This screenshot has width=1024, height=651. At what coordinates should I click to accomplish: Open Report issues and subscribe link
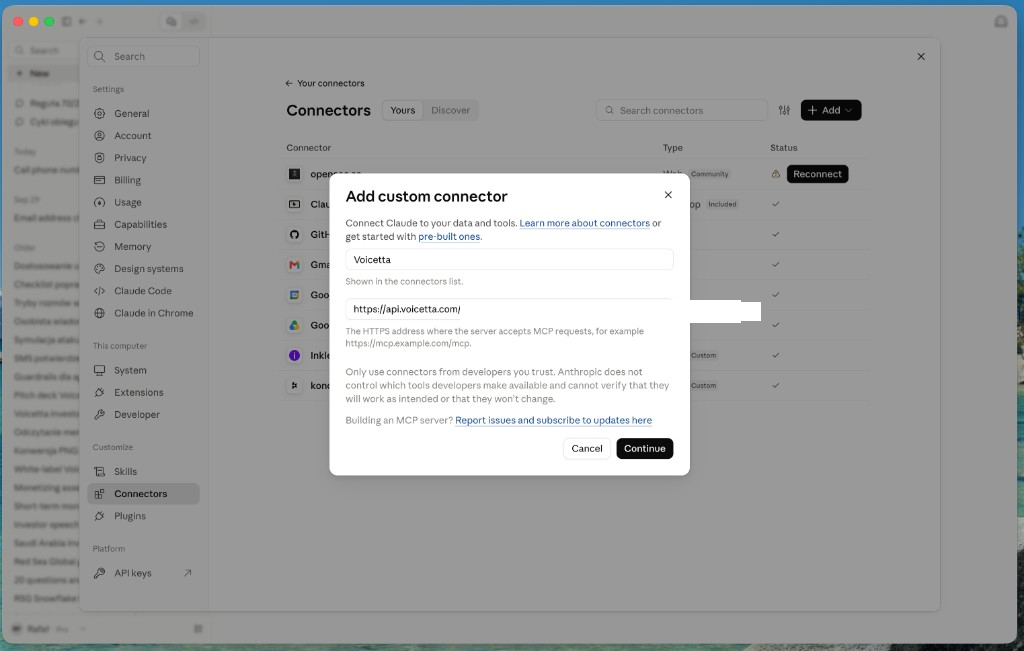553,421
